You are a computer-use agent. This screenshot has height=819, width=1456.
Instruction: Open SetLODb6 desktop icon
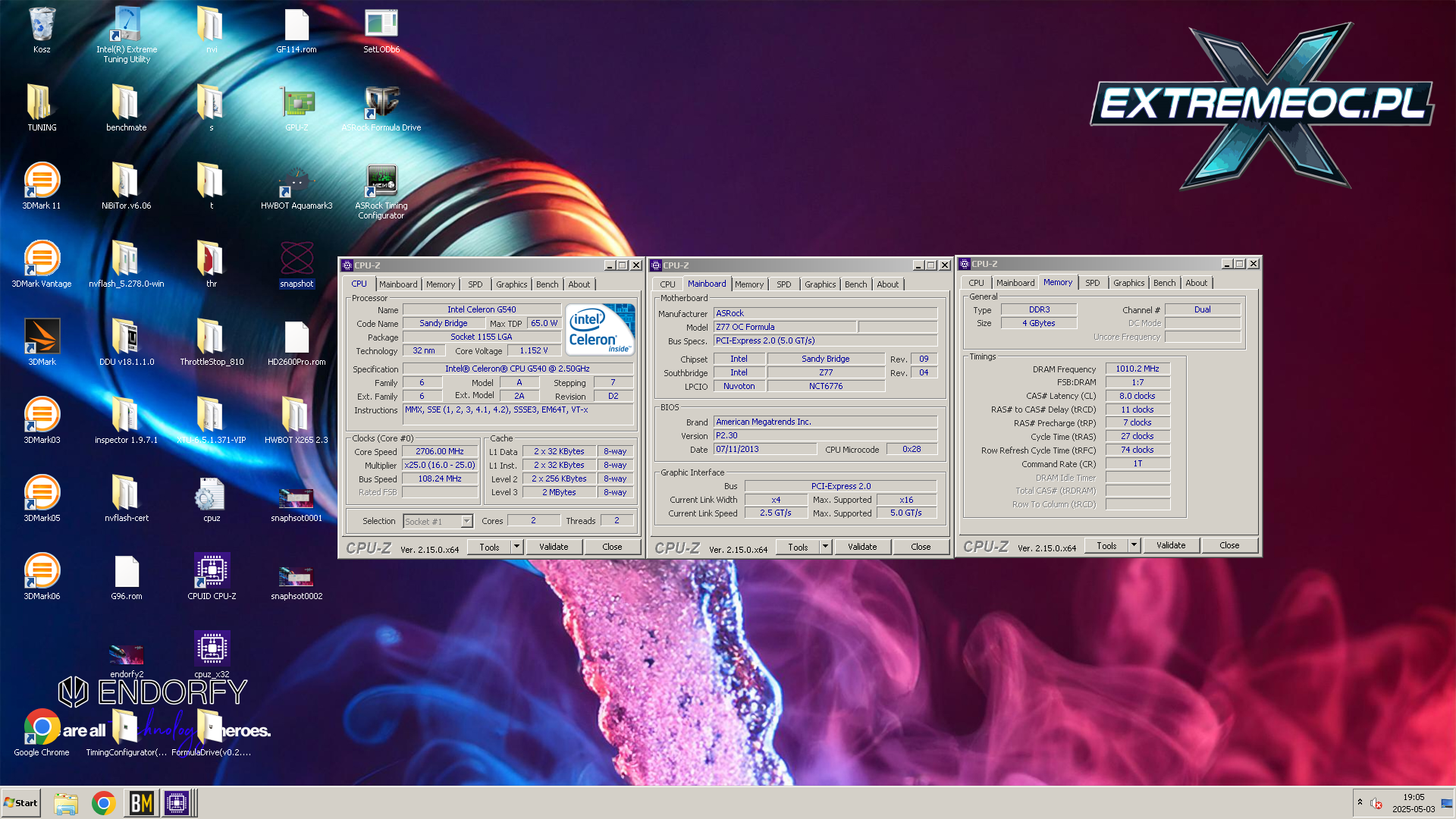pos(381,30)
